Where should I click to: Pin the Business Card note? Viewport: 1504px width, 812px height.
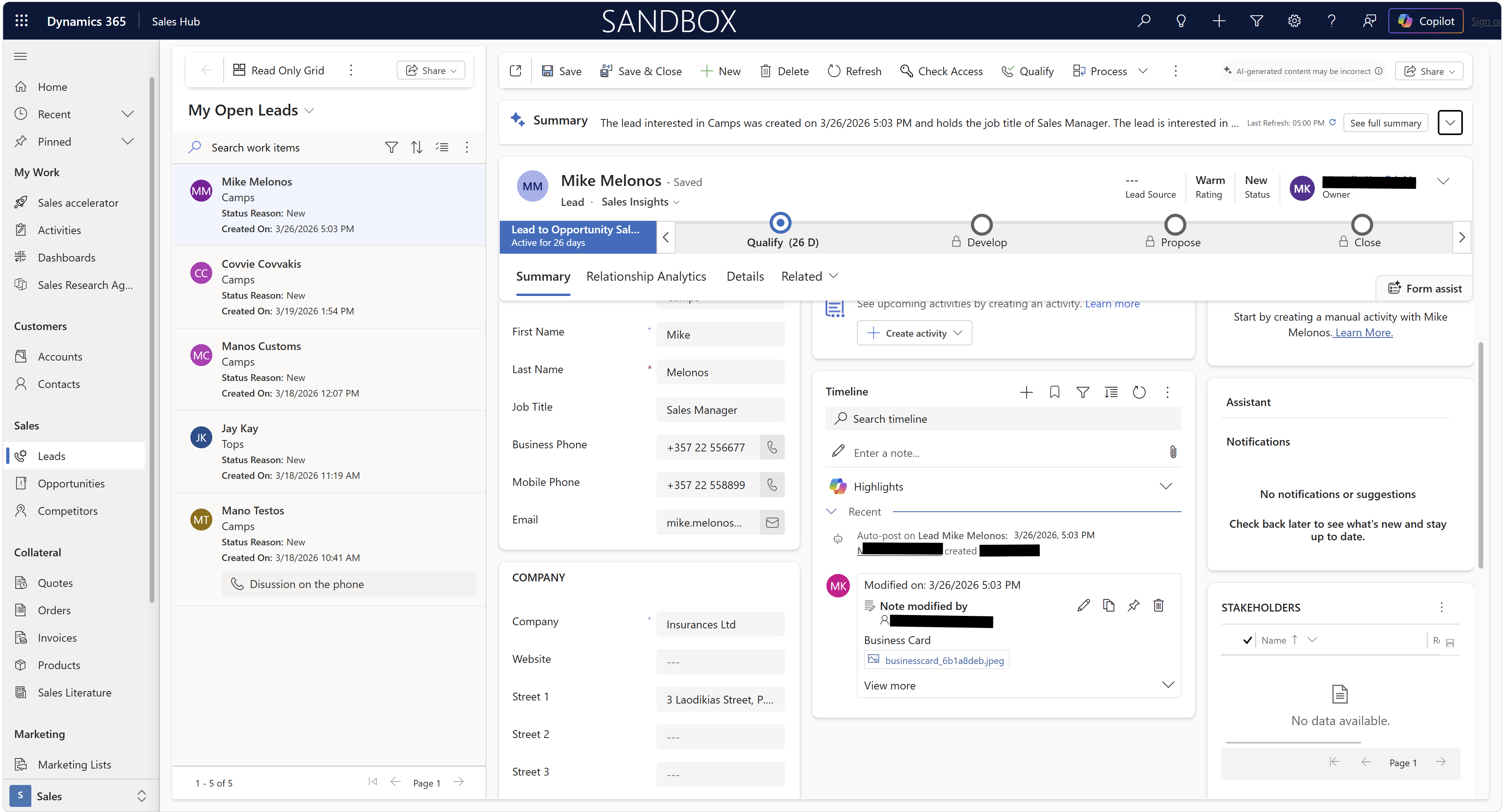[1133, 606]
